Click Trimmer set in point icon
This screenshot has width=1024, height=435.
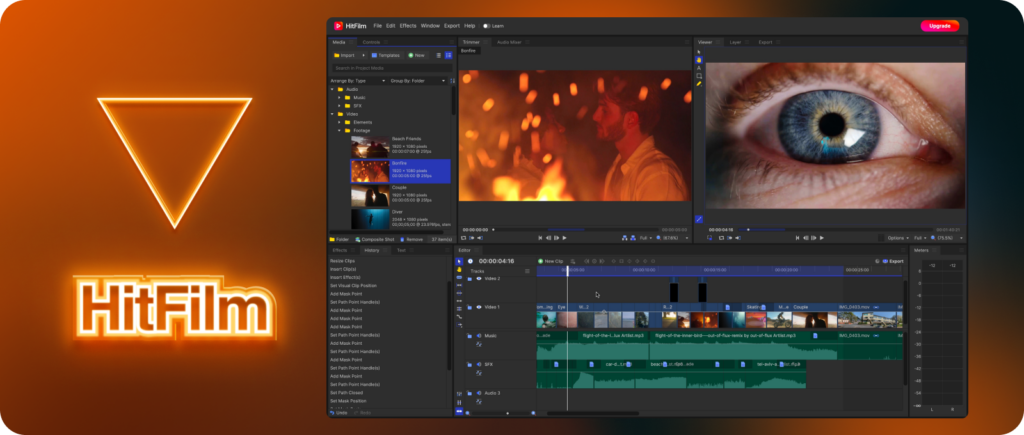point(472,238)
